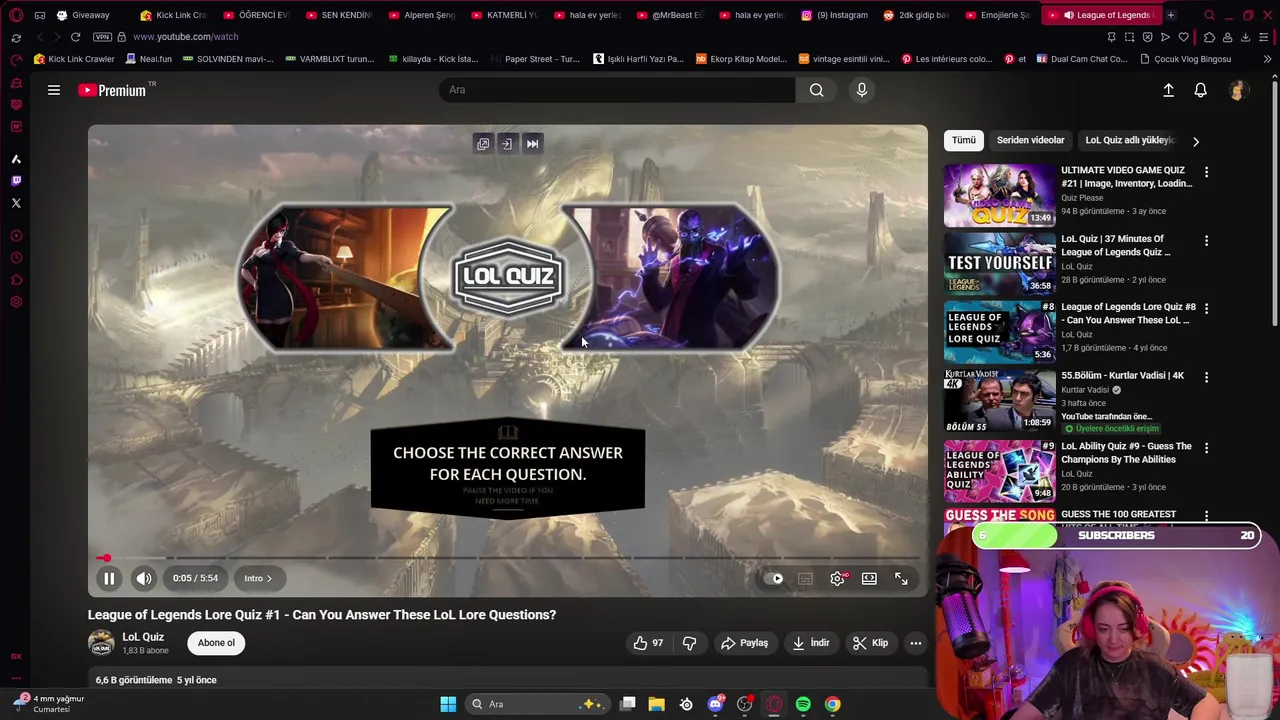This screenshot has height=720, width=1280.
Task: Open the Twitch icon in Opera sidebar
Action: (16, 181)
